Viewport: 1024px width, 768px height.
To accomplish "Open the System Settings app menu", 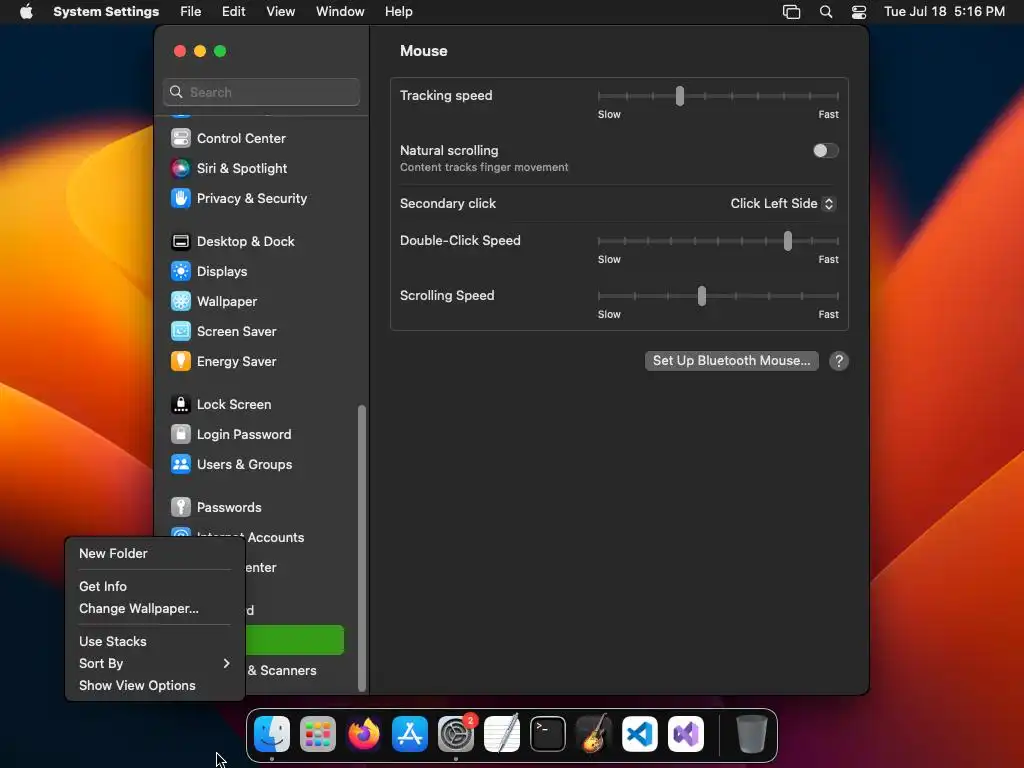I will [x=106, y=12].
